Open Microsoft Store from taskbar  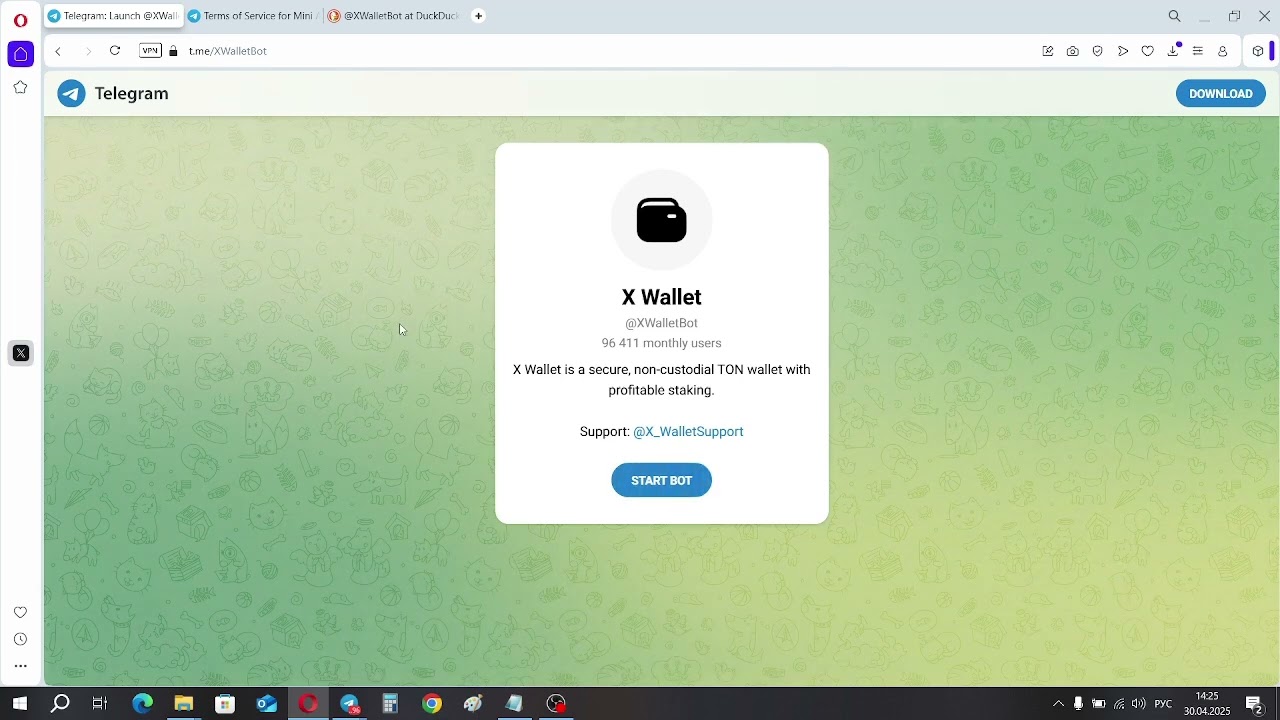pos(225,704)
